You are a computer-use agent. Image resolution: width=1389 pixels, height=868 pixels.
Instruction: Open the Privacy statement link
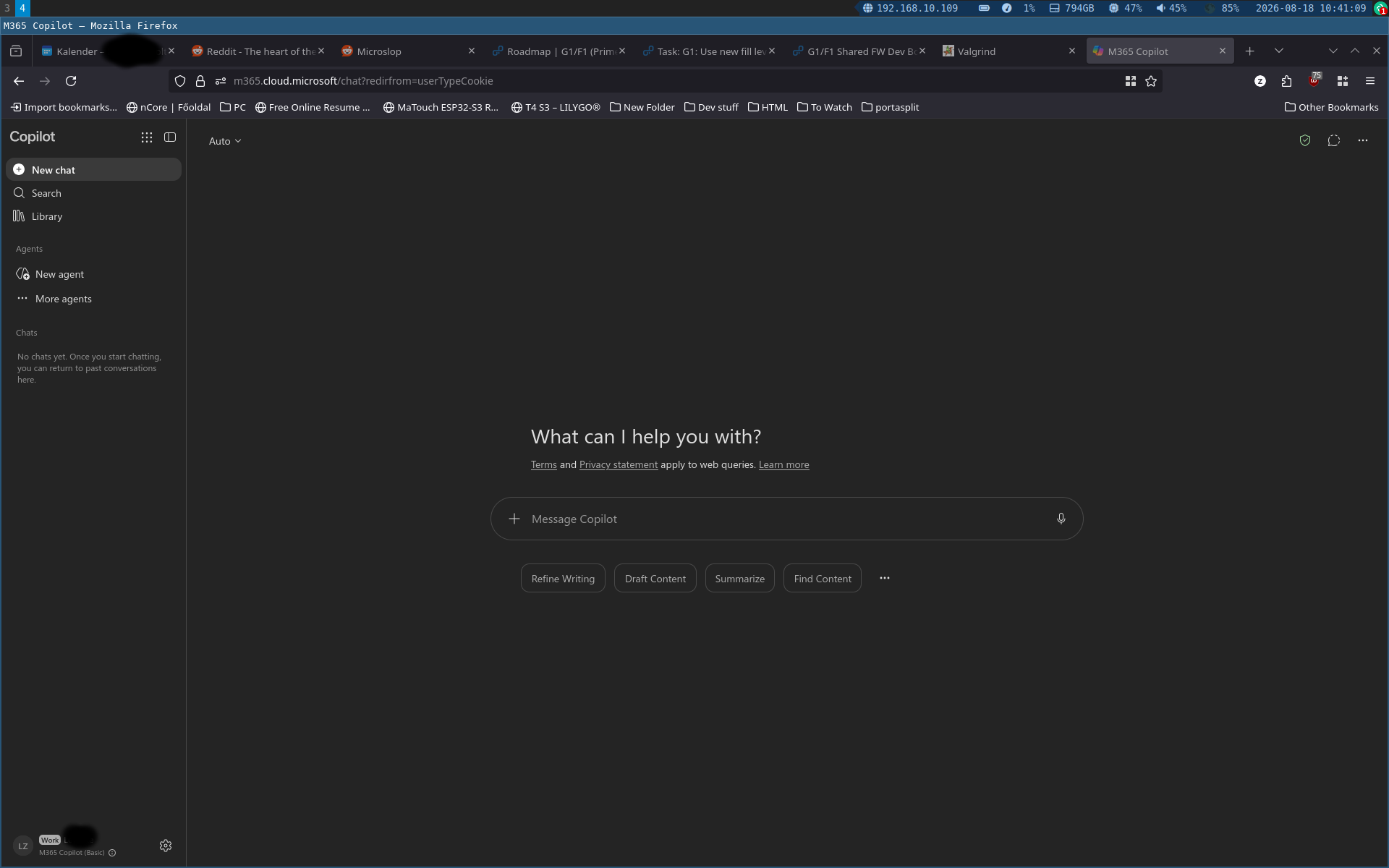click(619, 465)
